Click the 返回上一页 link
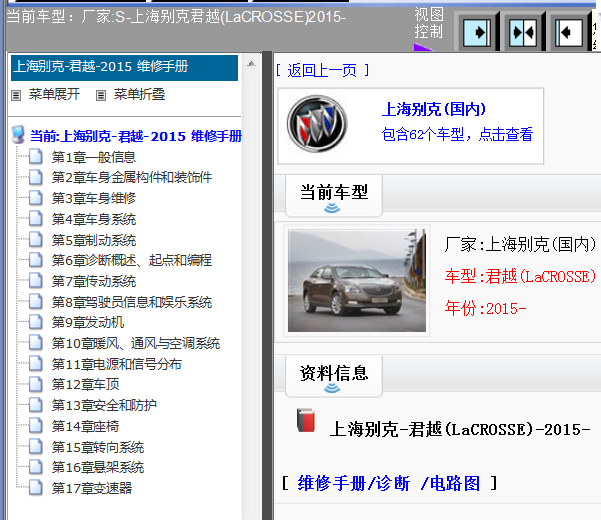This screenshot has height=520, width=601. [x=322, y=71]
